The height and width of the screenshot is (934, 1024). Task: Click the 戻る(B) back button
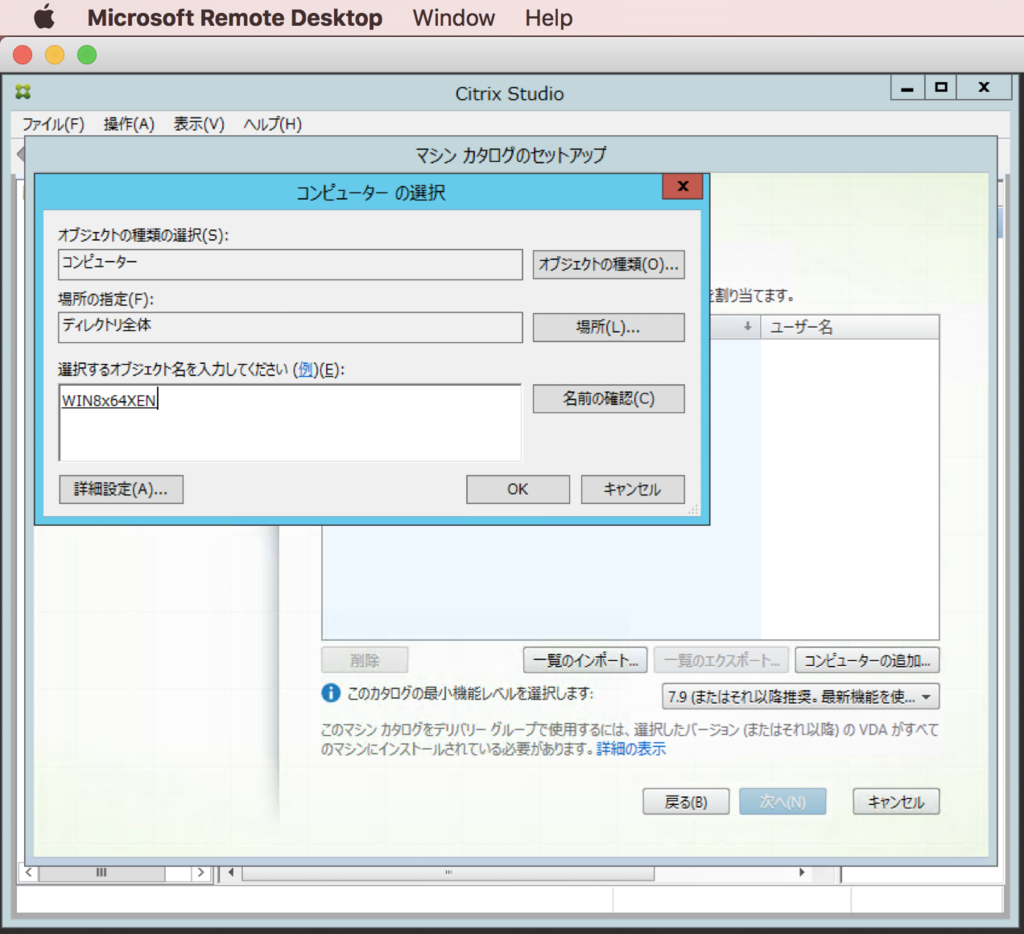[686, 801]
